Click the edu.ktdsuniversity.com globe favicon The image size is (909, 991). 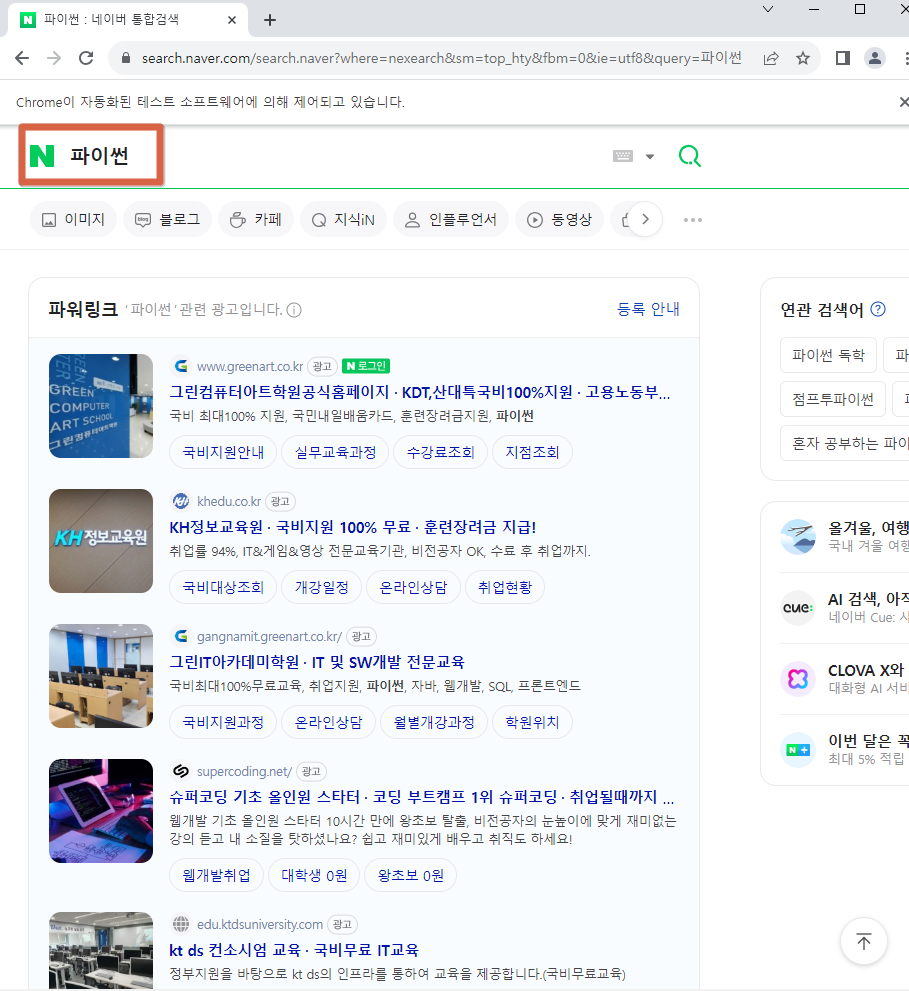click(181, 924)
